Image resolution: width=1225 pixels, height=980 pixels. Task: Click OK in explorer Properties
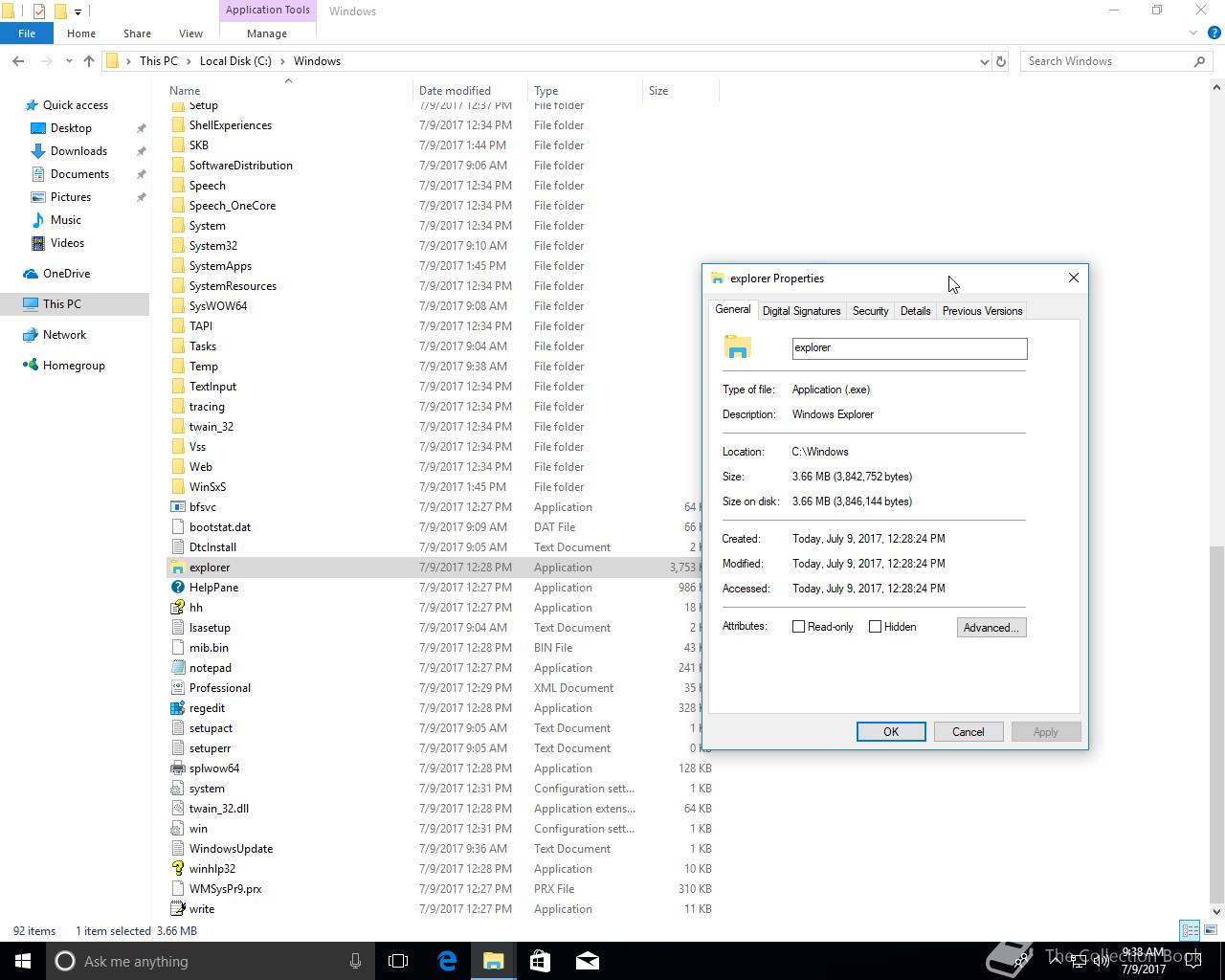[891, 732]
